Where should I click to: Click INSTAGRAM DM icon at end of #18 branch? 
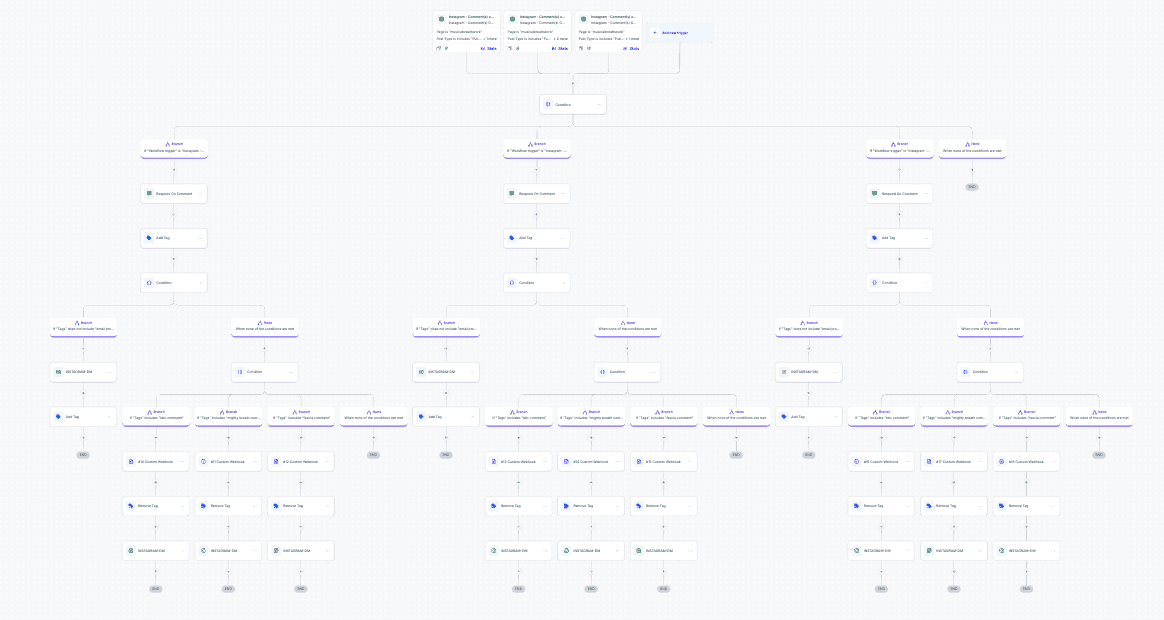[1002, 550]
